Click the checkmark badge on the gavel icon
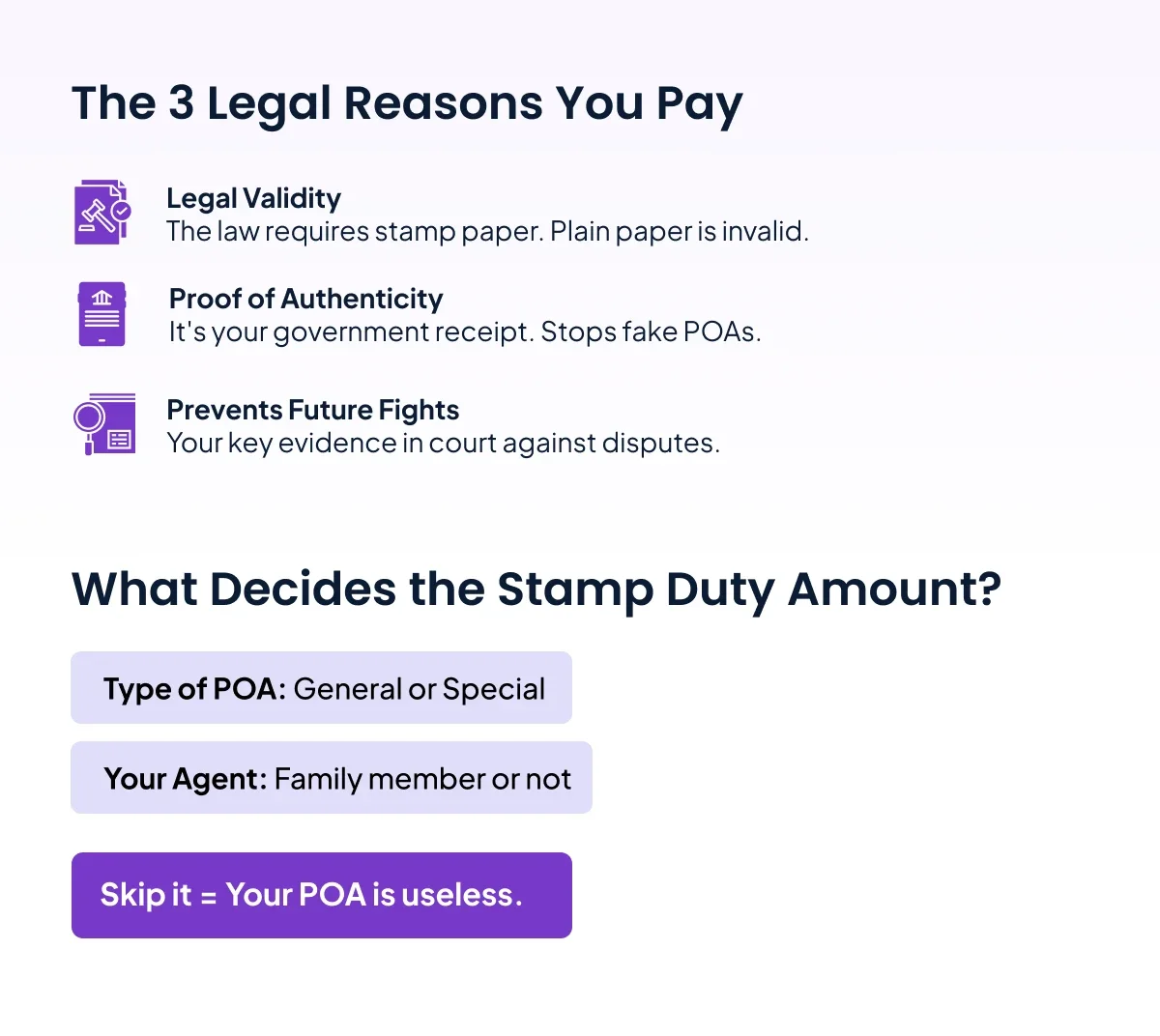 point(121,210)
